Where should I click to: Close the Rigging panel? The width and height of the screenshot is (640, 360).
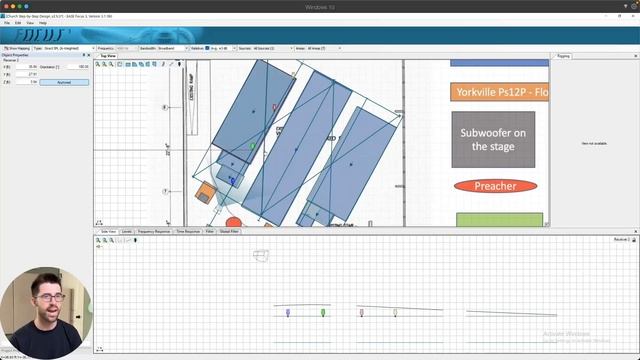[x=636, y=56]
